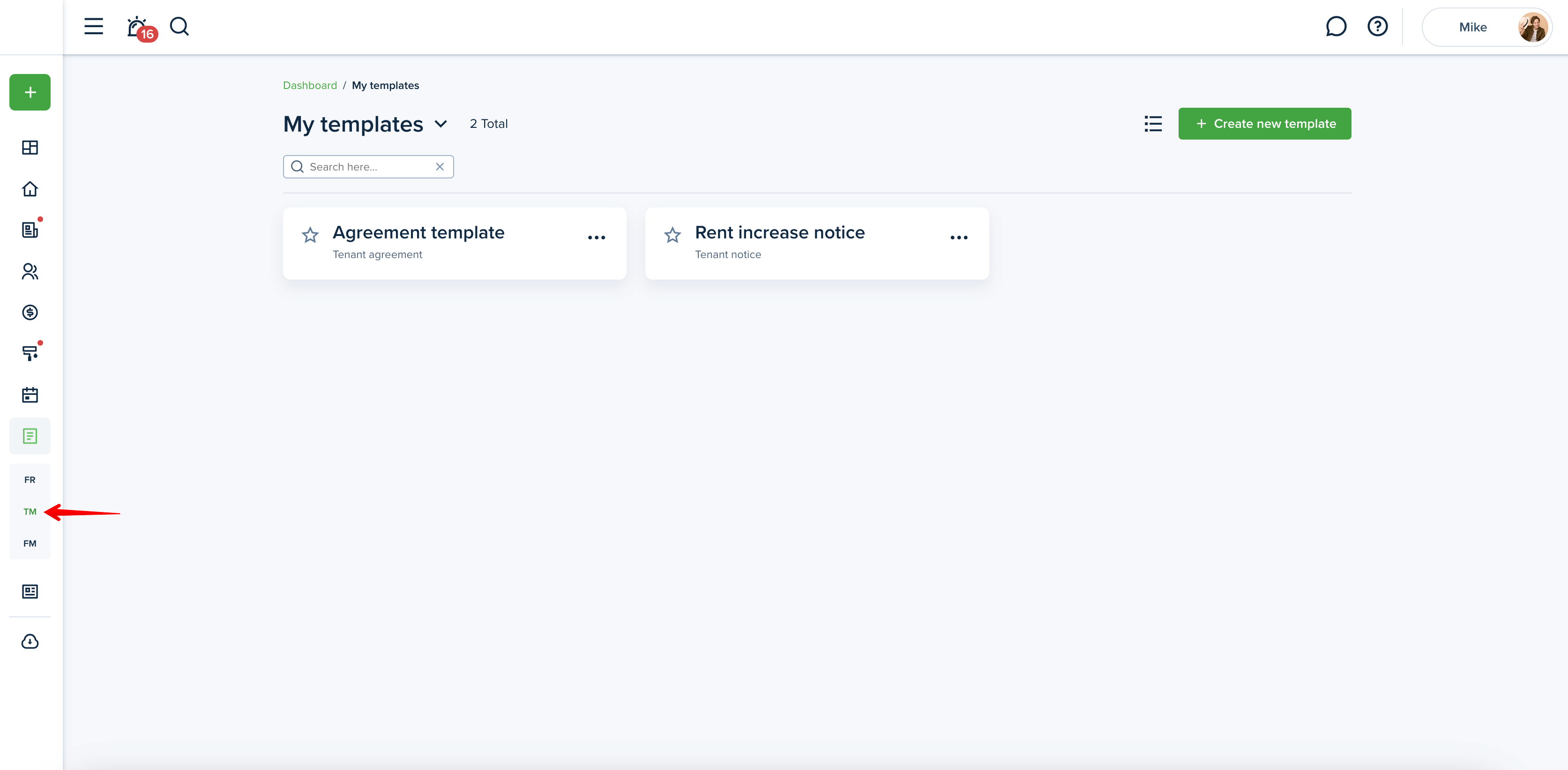
Task: Open the hamburger menu
Action: pos(93,27)
